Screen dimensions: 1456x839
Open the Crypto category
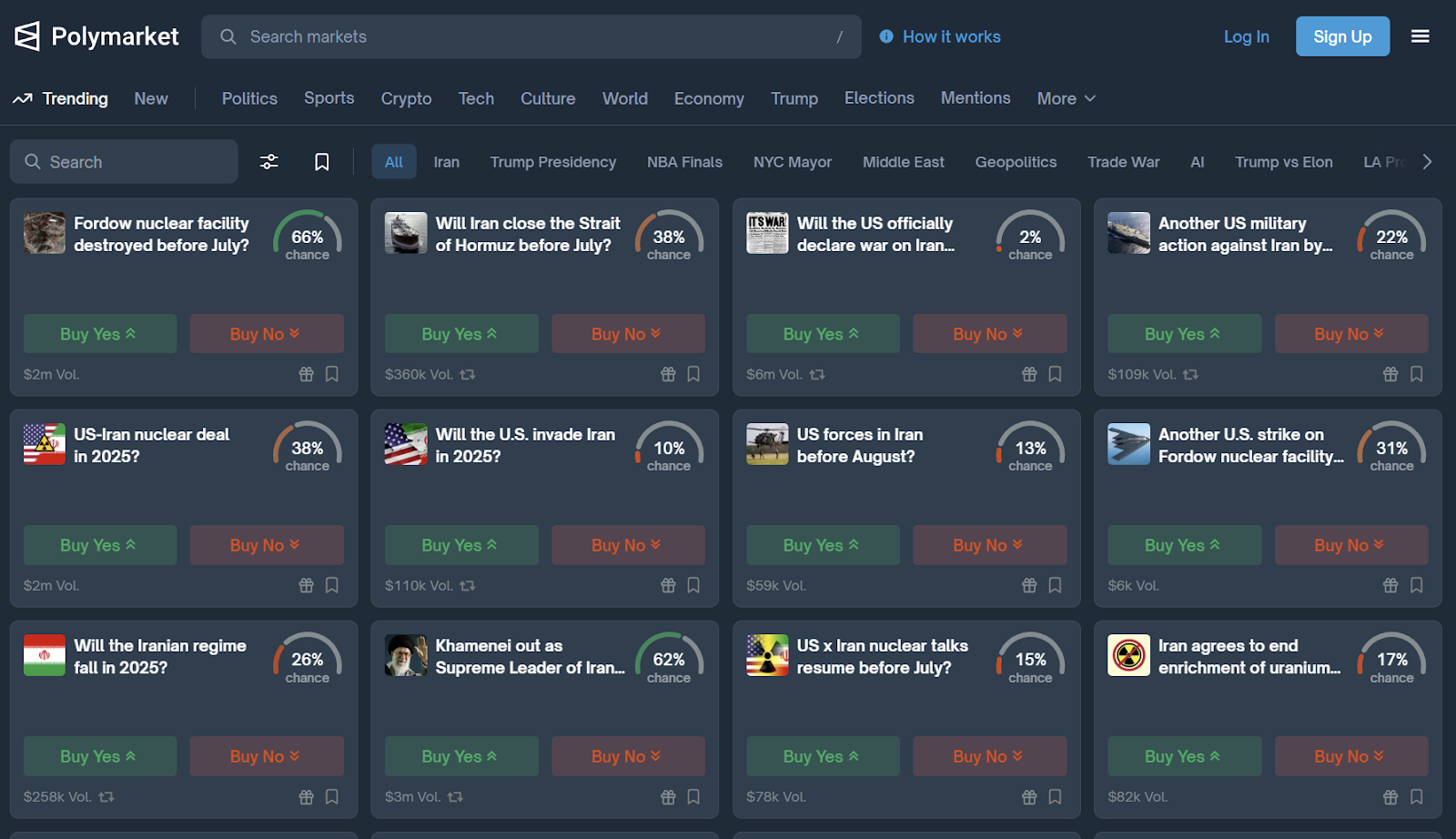coord(406,98)
